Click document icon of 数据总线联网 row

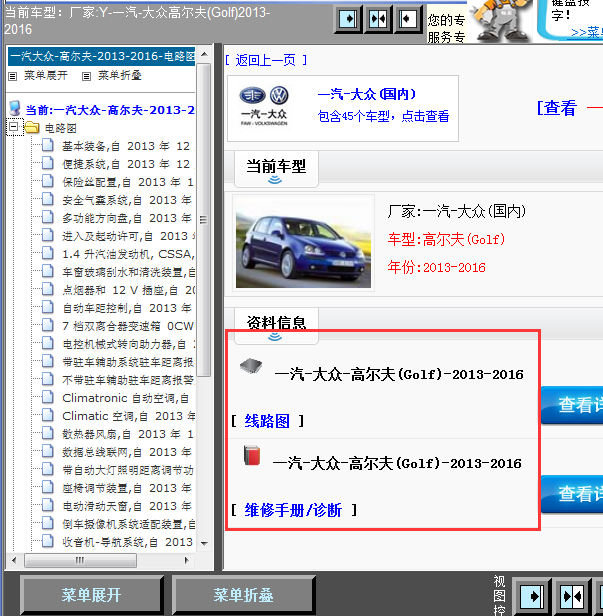(x=48, y=451)
